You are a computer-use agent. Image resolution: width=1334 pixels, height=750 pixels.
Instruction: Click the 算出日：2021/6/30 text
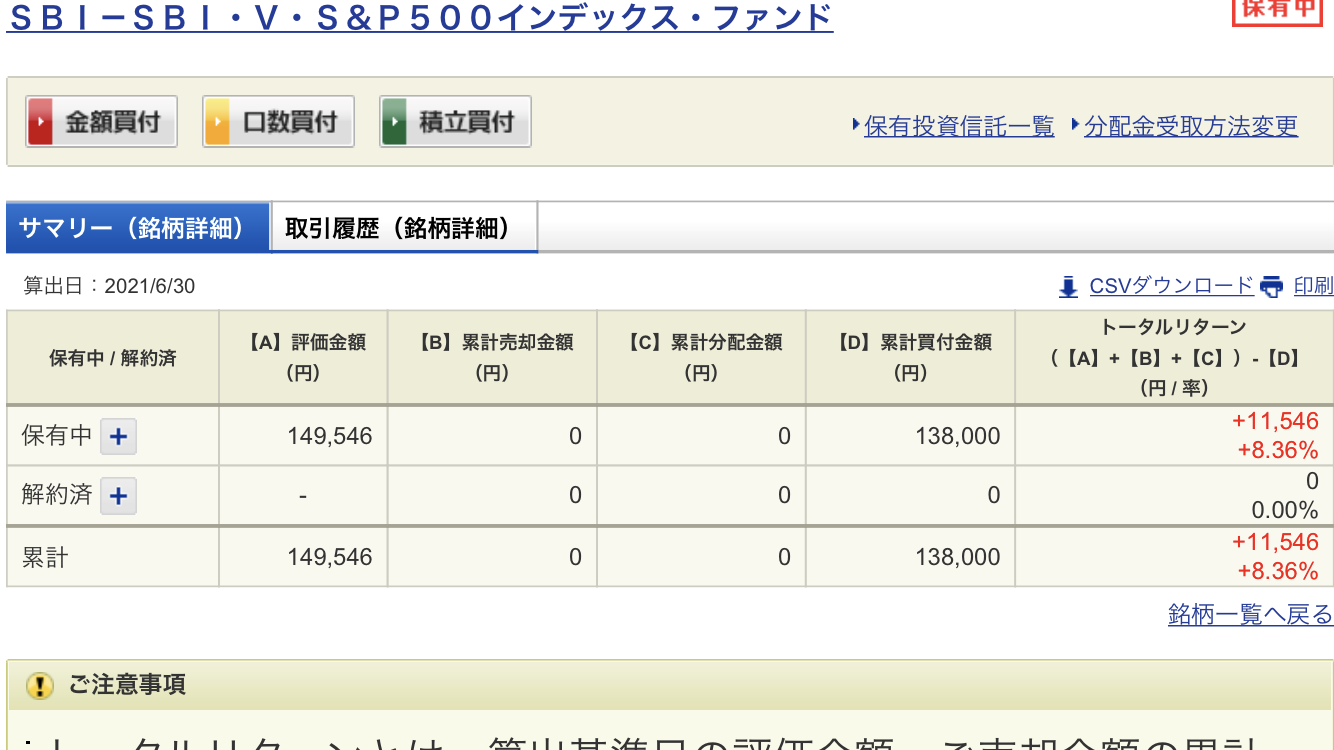[109, 287]
